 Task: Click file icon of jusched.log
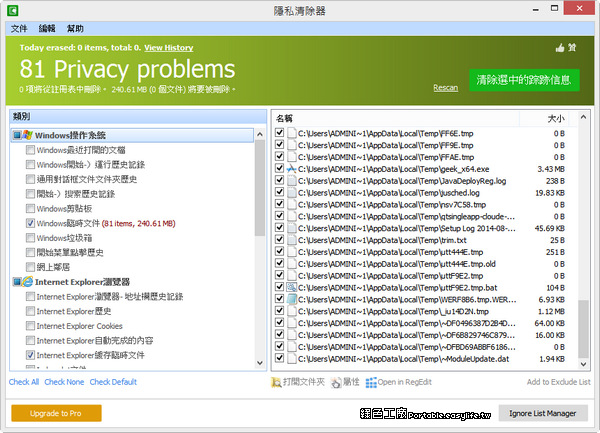click(292, 192)
